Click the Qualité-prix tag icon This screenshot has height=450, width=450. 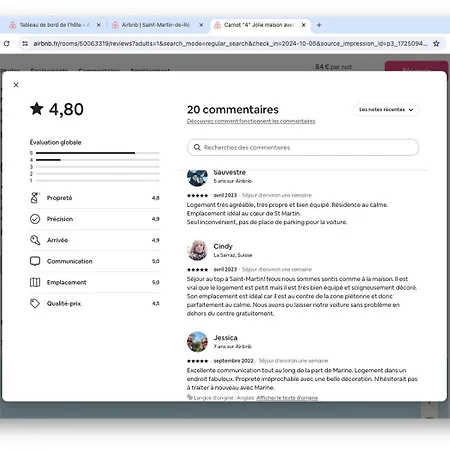click(35, 303)
